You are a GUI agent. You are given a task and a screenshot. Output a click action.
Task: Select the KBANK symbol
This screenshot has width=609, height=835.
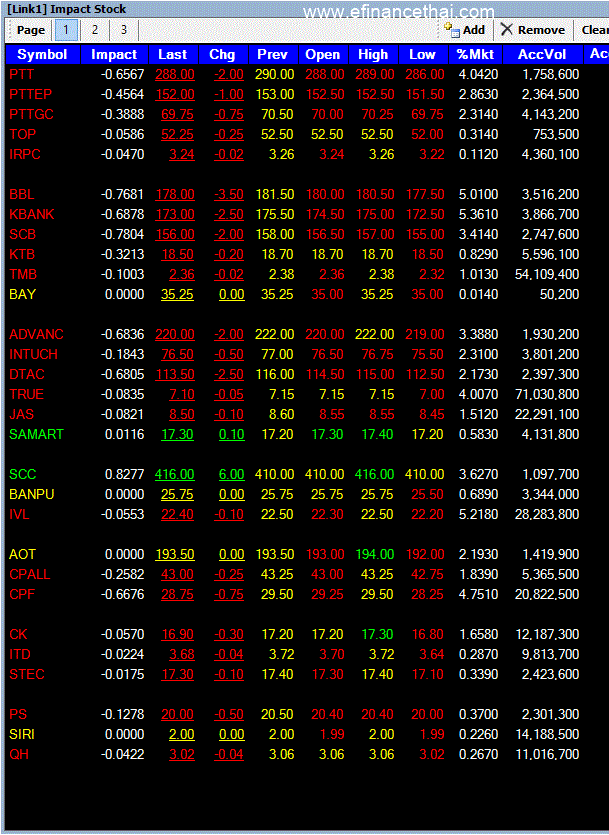tap(31, 215)
